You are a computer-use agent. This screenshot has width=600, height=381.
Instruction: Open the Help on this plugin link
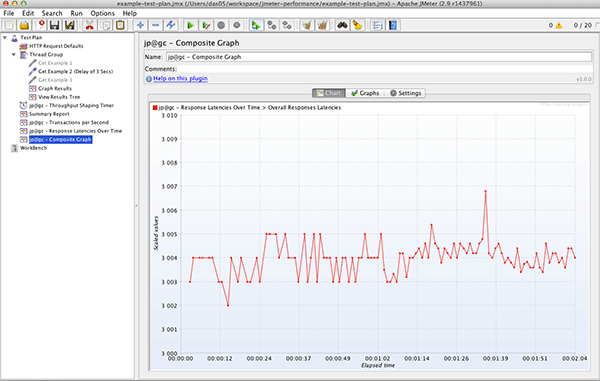click(180, 78)
